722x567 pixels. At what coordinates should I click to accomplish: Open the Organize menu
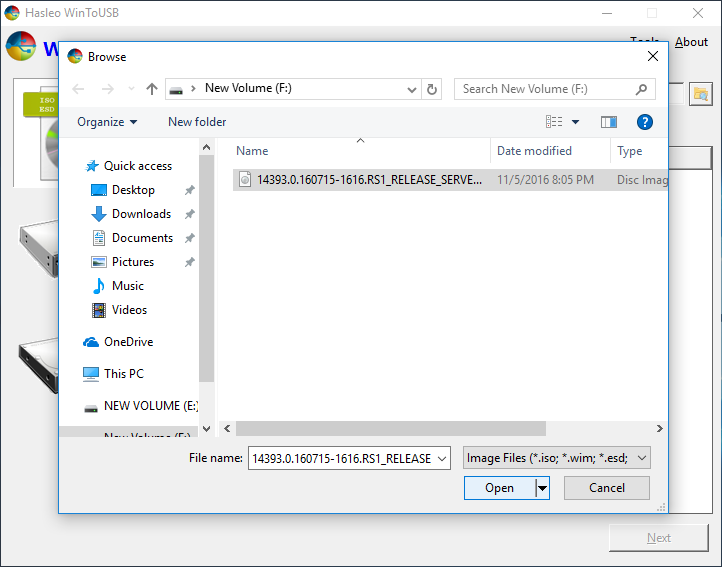pyautogui.click(x=107, y=122)
